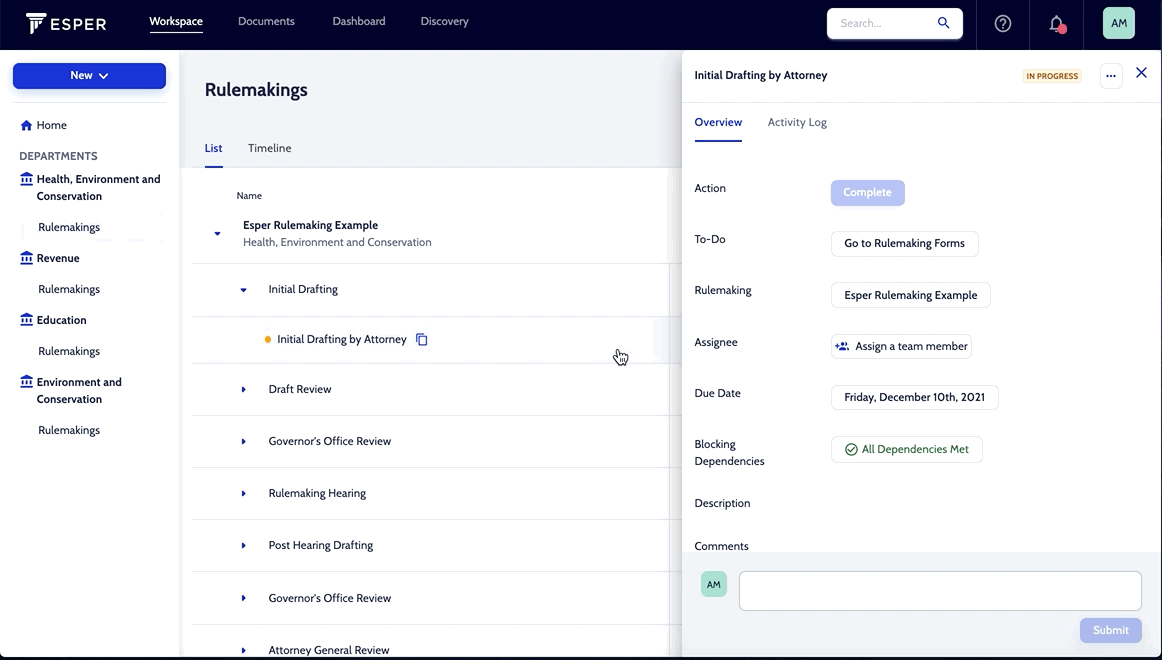Expand the Rulemaking Hearing section
This screenshot has height=660, width=1162.
pos(243,493)
